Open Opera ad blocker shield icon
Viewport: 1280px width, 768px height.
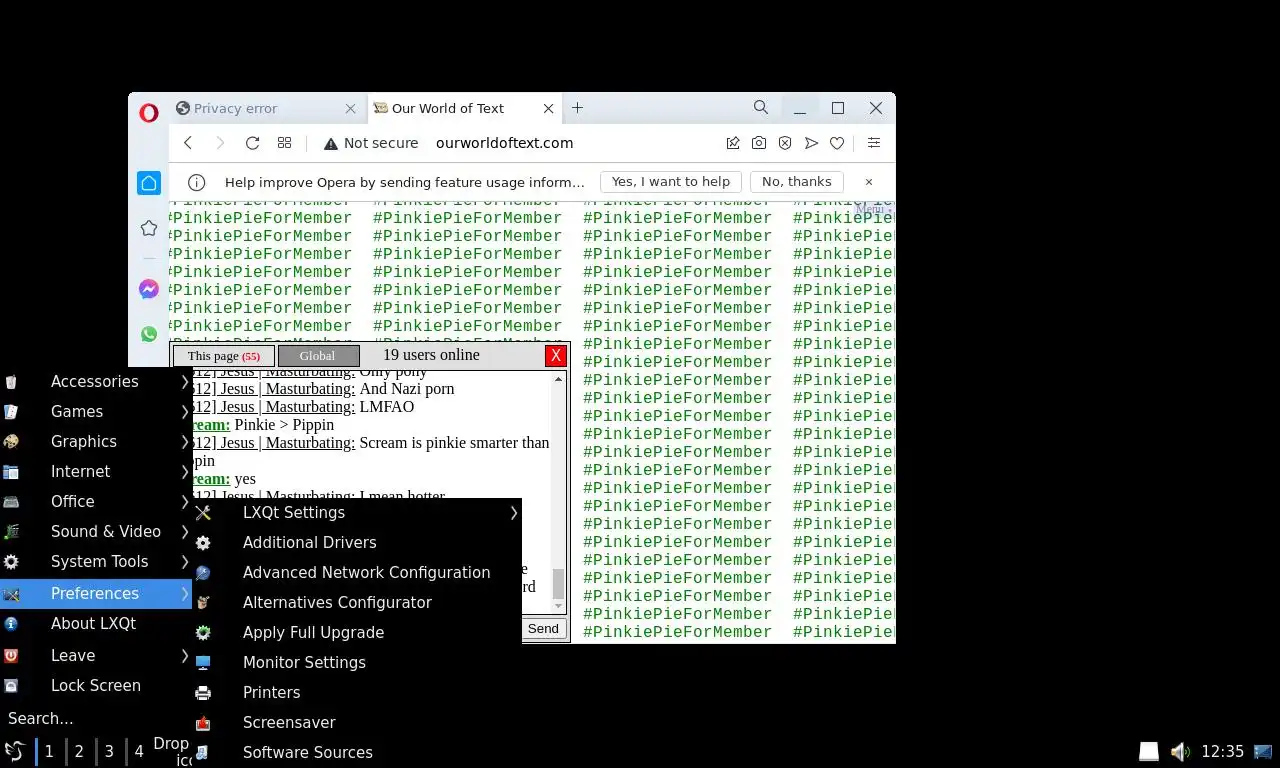(x=785, y=143)
